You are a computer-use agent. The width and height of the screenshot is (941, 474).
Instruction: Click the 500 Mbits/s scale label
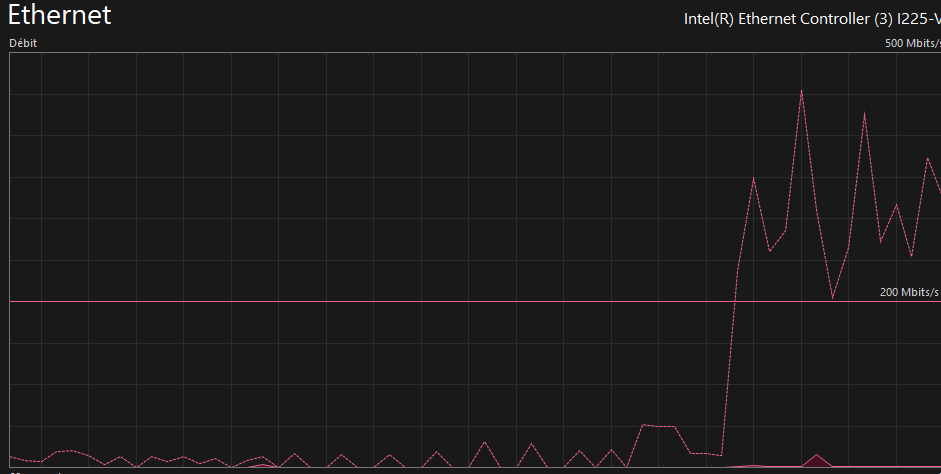912,43
